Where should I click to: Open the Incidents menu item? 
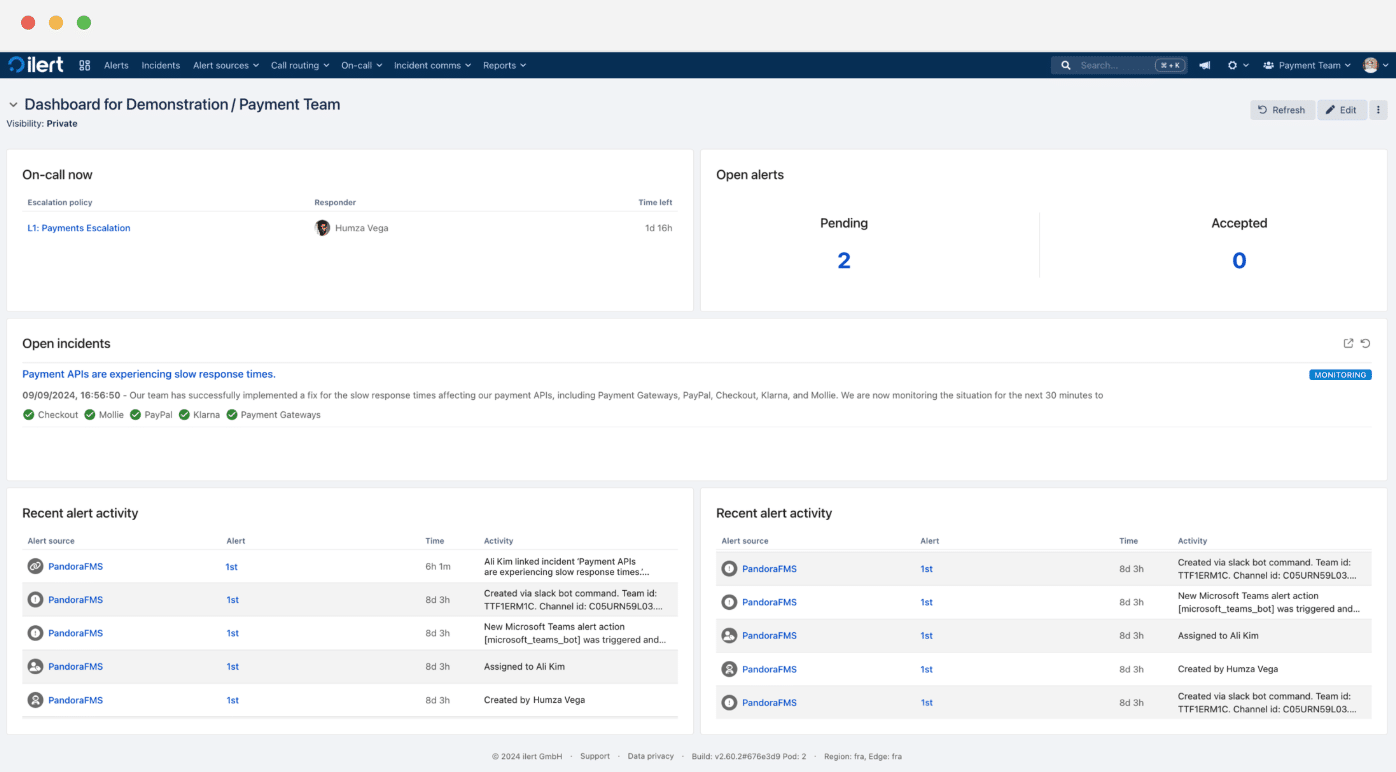point(160,66)
